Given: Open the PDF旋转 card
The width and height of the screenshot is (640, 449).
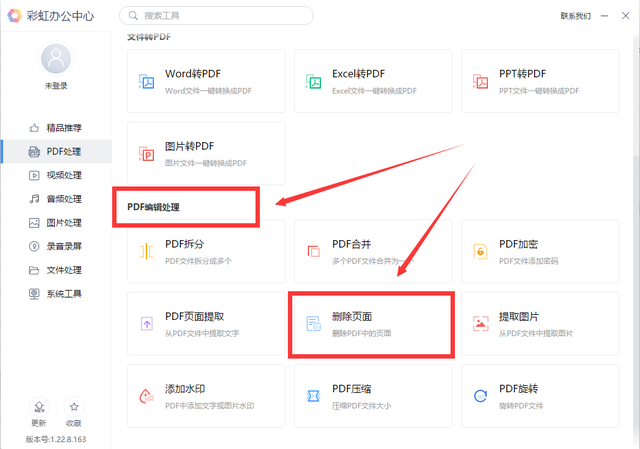Looking at the screenshot, I should [x=540, y=396].
